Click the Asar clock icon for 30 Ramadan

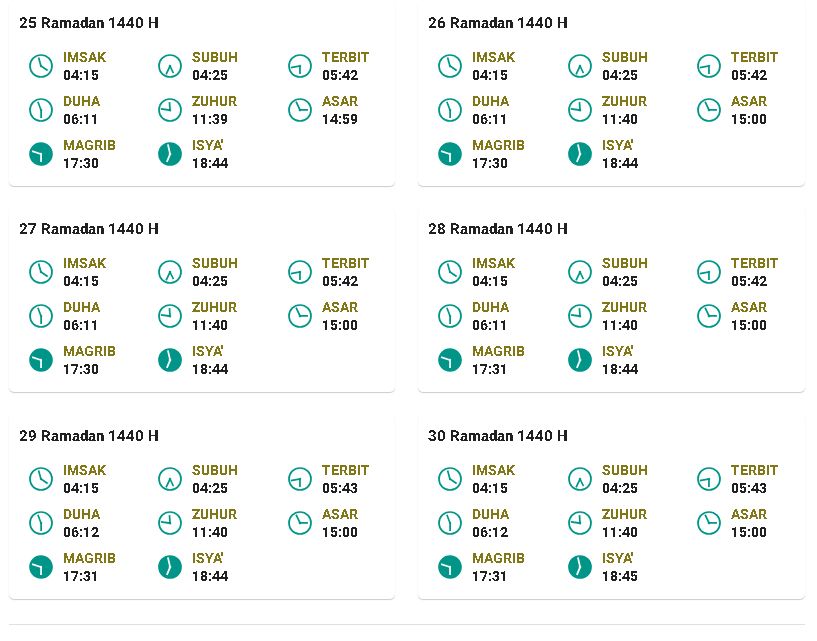[x=709, y=523]
